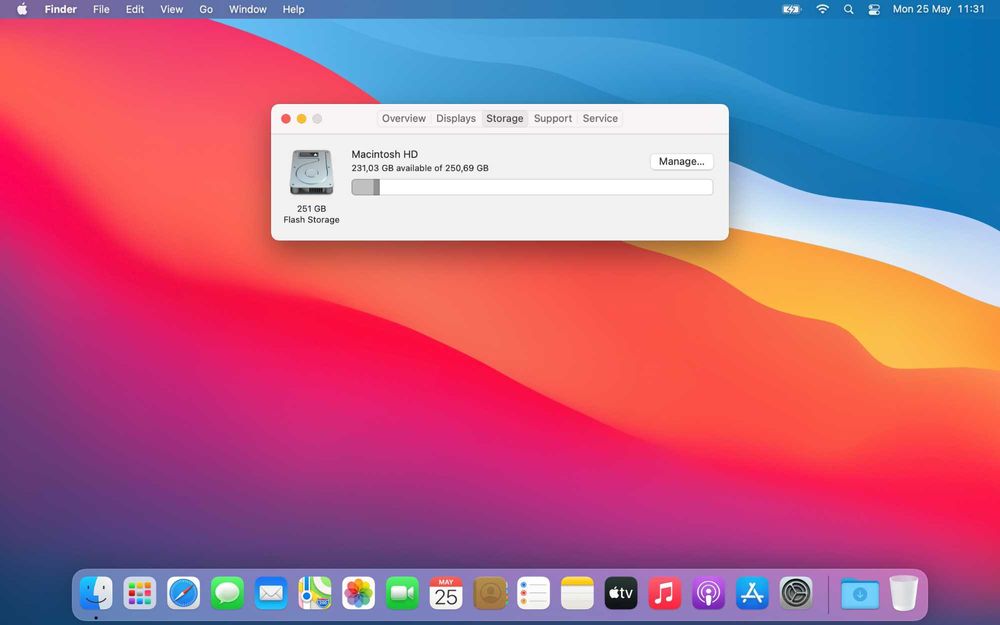Viewport: 1000px width, 625px height.
Task: Open the Music app icon
Action: tap(665, 593)
